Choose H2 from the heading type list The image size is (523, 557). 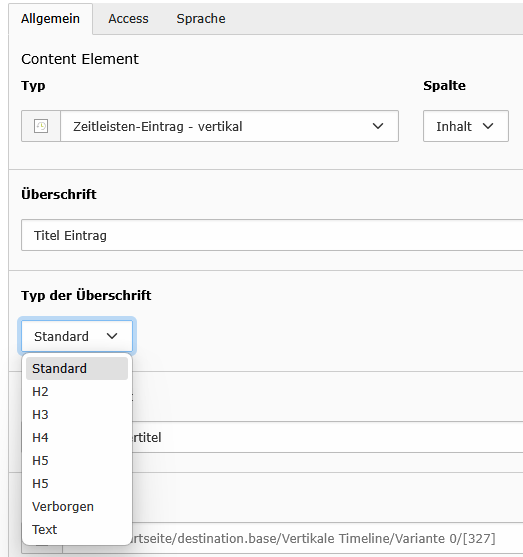[x=77, y=391]
